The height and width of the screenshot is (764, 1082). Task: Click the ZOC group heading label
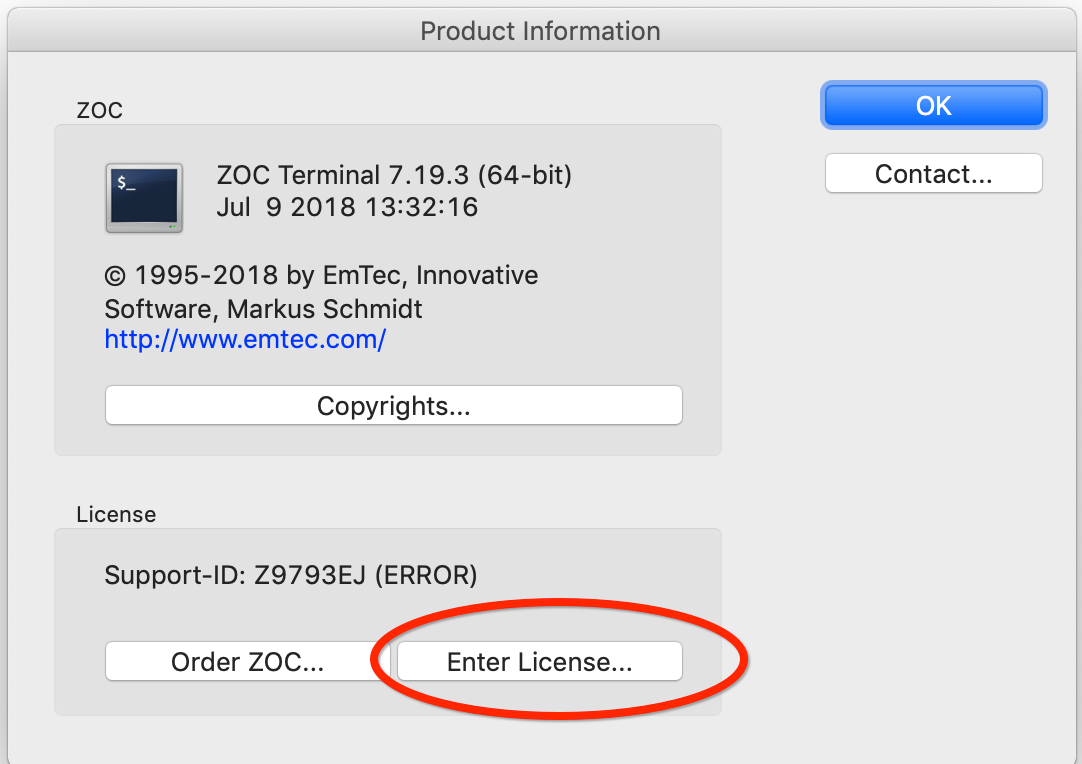pyautogui.click(x=99, y=110)
